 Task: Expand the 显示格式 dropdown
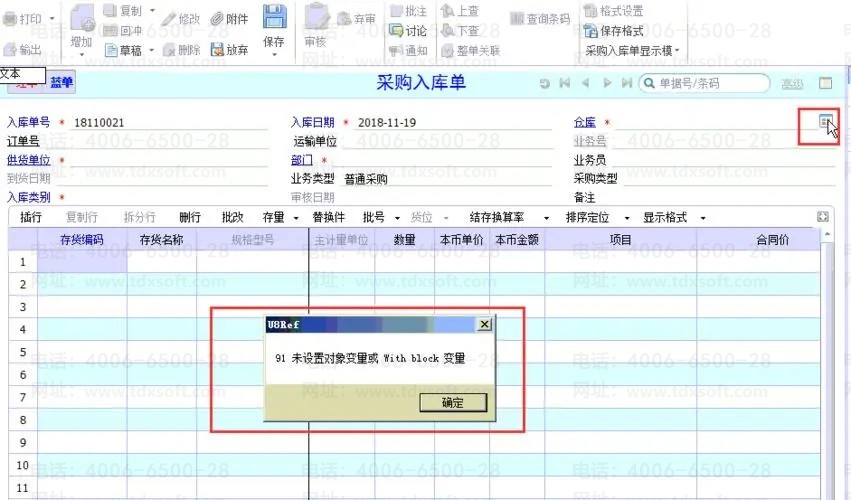coord(703,218)
